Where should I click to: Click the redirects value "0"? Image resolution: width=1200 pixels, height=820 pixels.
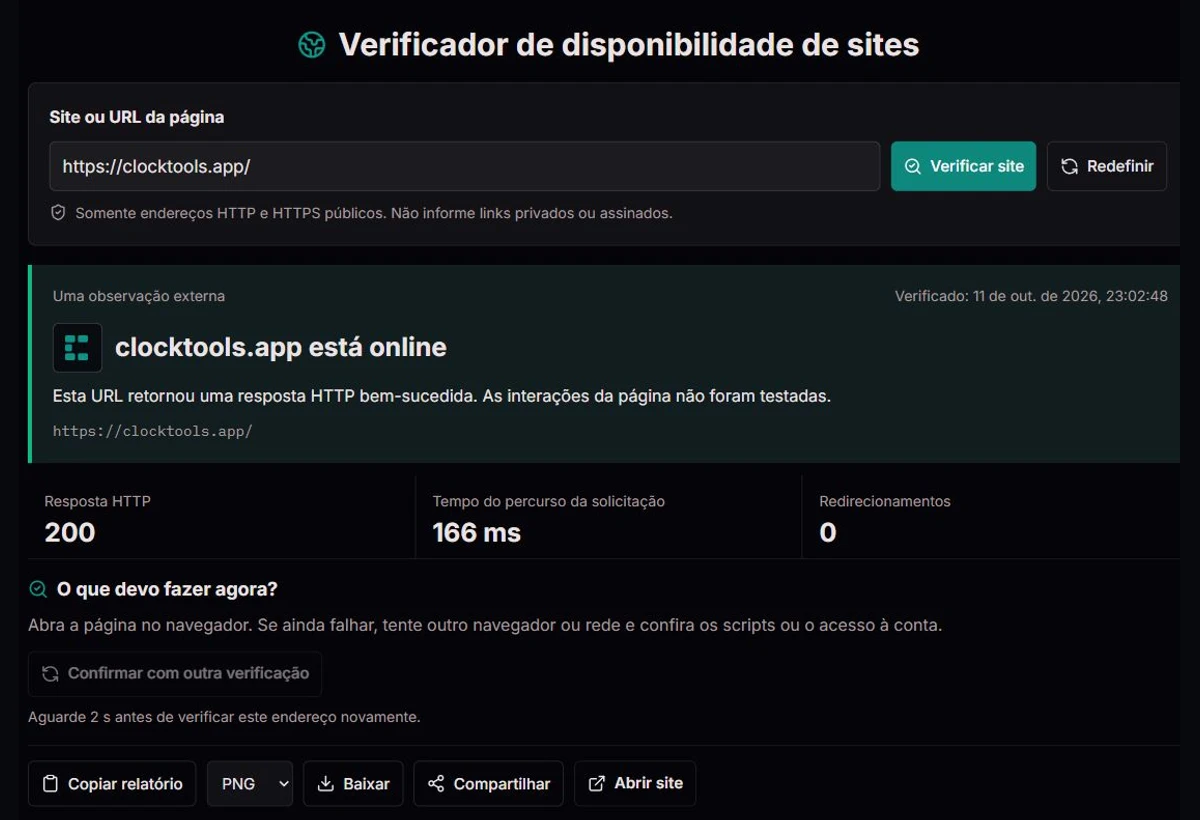(828, 532)
